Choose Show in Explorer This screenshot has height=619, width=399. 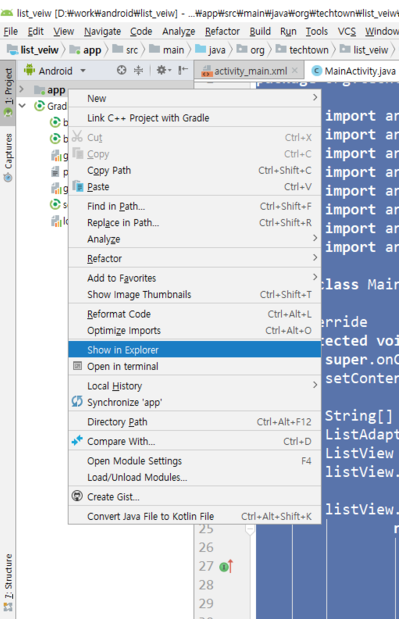pyautogui.click(x=194, y=350)
